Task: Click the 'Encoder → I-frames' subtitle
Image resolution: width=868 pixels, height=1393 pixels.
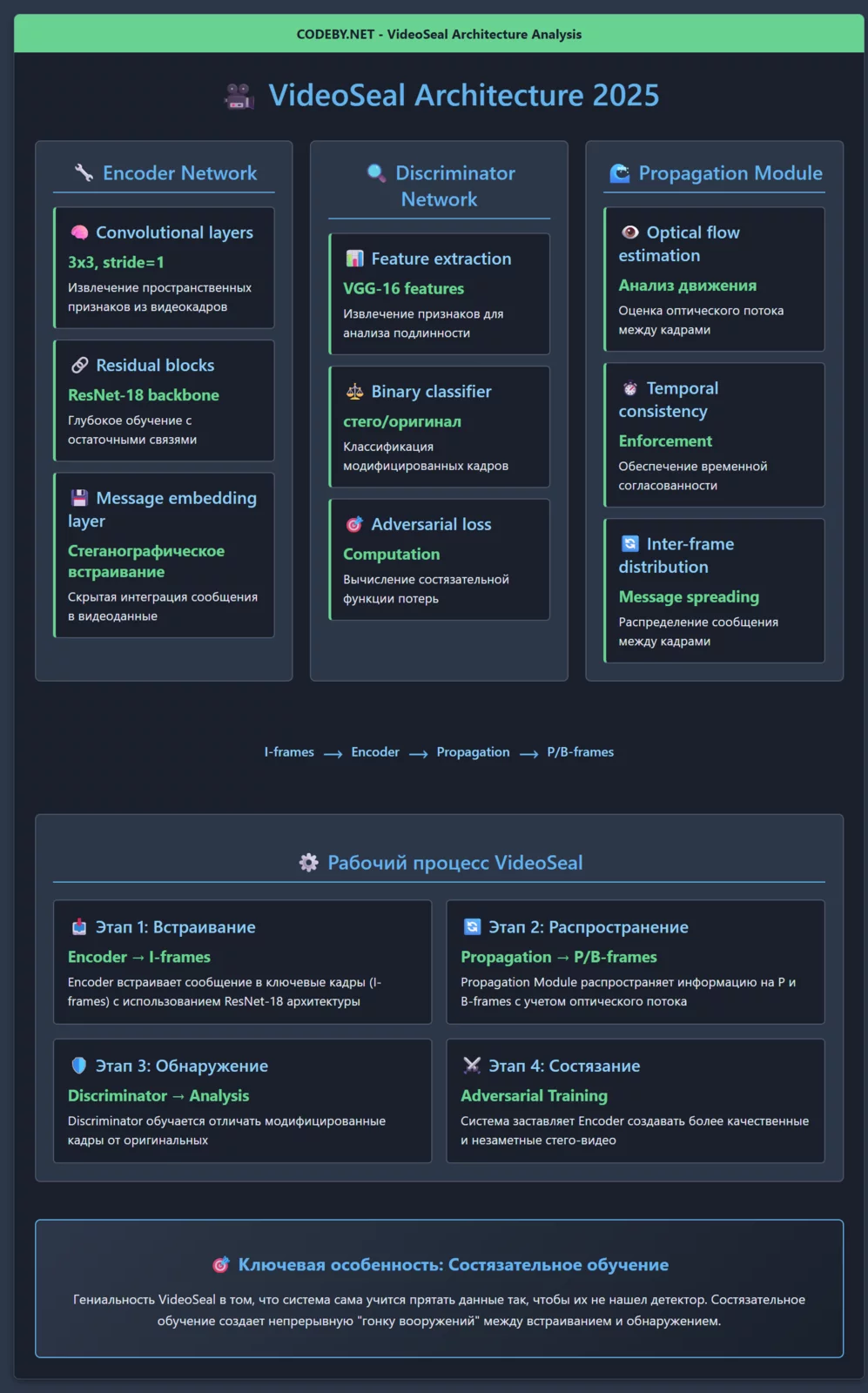Action: pyautogui.click(x=139, y=957)
